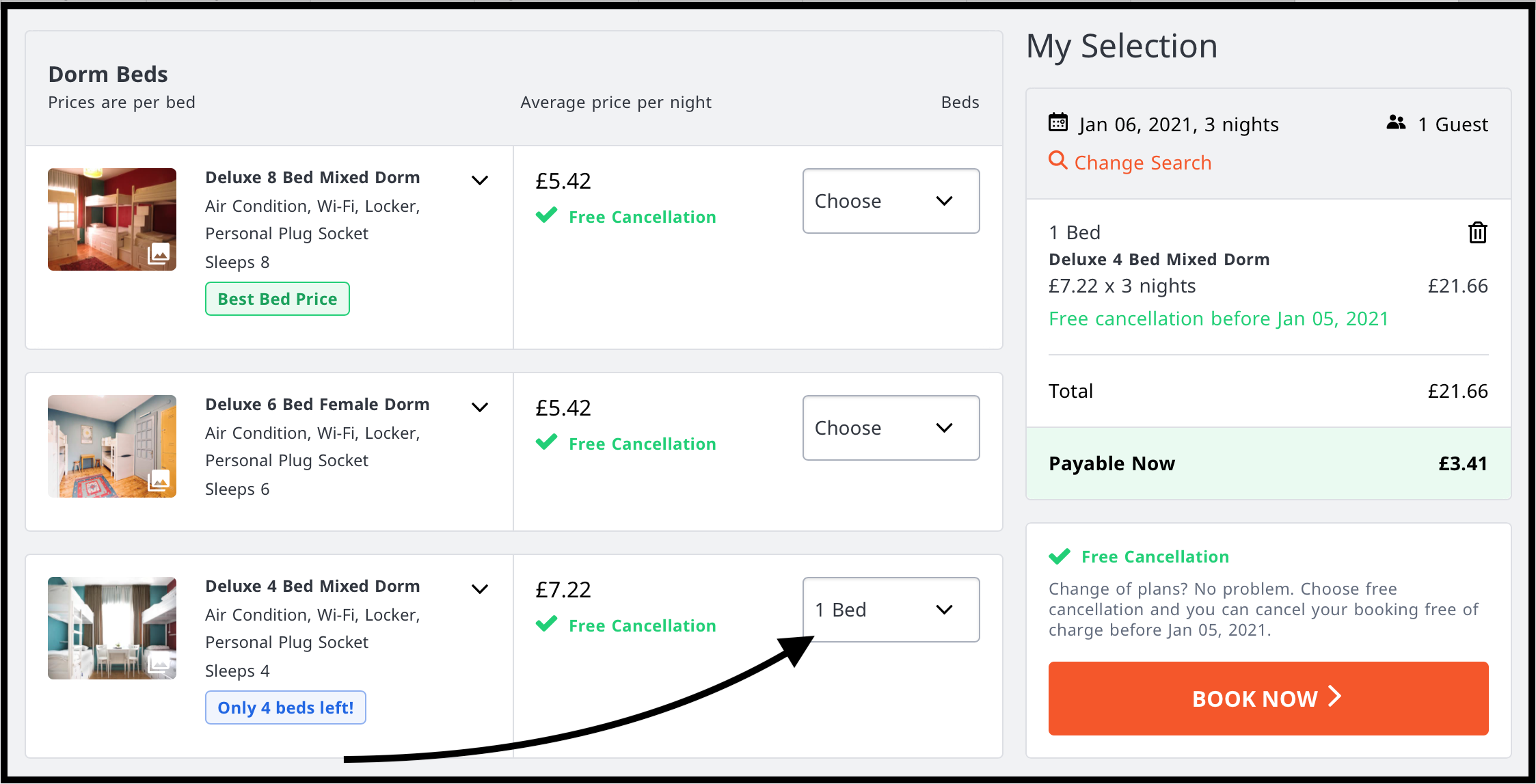Viewport: 1536px width, 784px height.
Task: Open gallery icon on 6 Bed Female Dorm photo
Action: 159,481
